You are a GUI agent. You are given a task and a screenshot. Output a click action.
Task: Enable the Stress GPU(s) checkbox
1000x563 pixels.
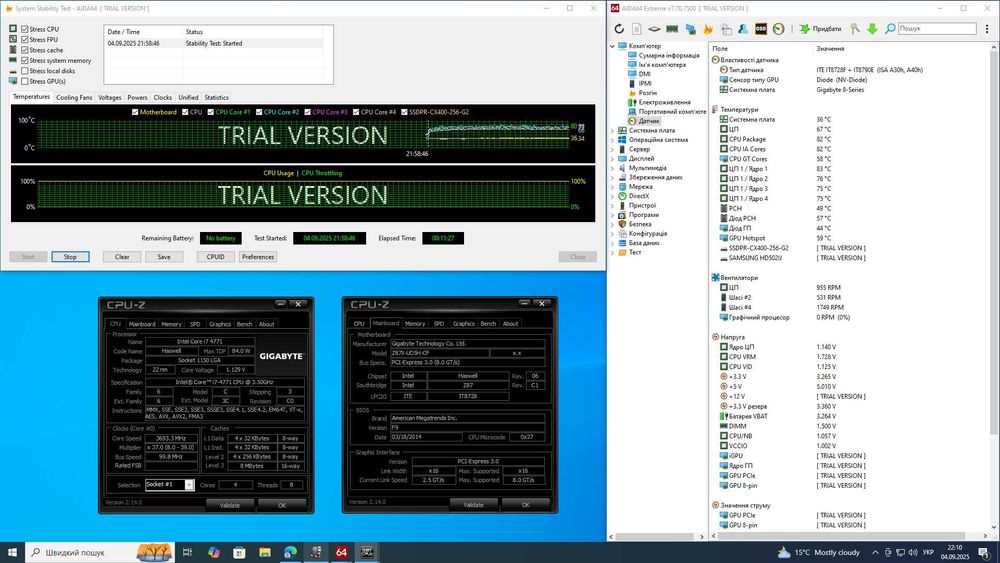coord(25,81)
